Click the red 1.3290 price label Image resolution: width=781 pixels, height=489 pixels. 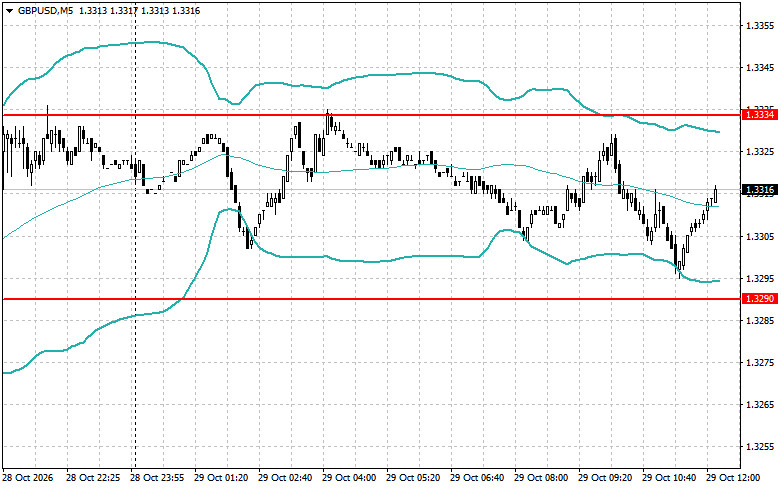click(760, 299)
